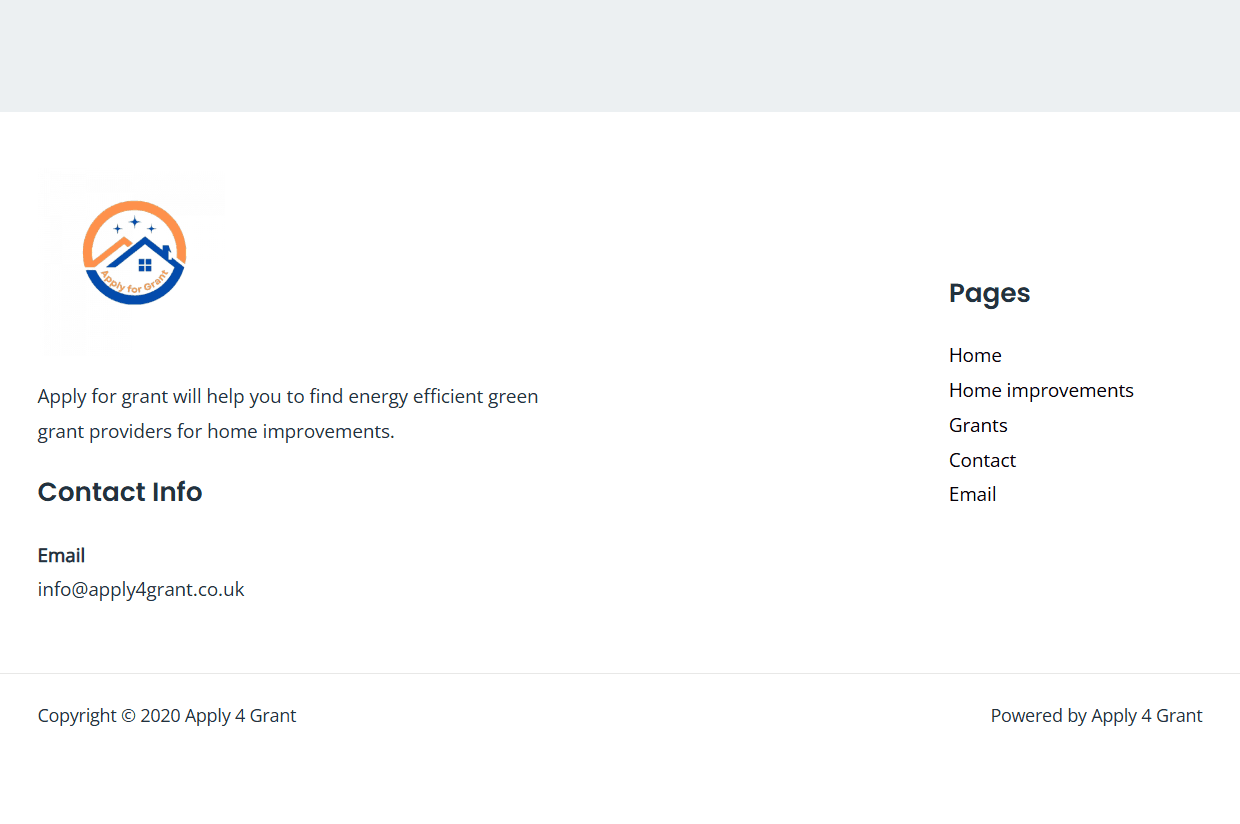
Task: Click the Apply for grant description paragraph
Action: pyautogui.click(x=288, y=414)
